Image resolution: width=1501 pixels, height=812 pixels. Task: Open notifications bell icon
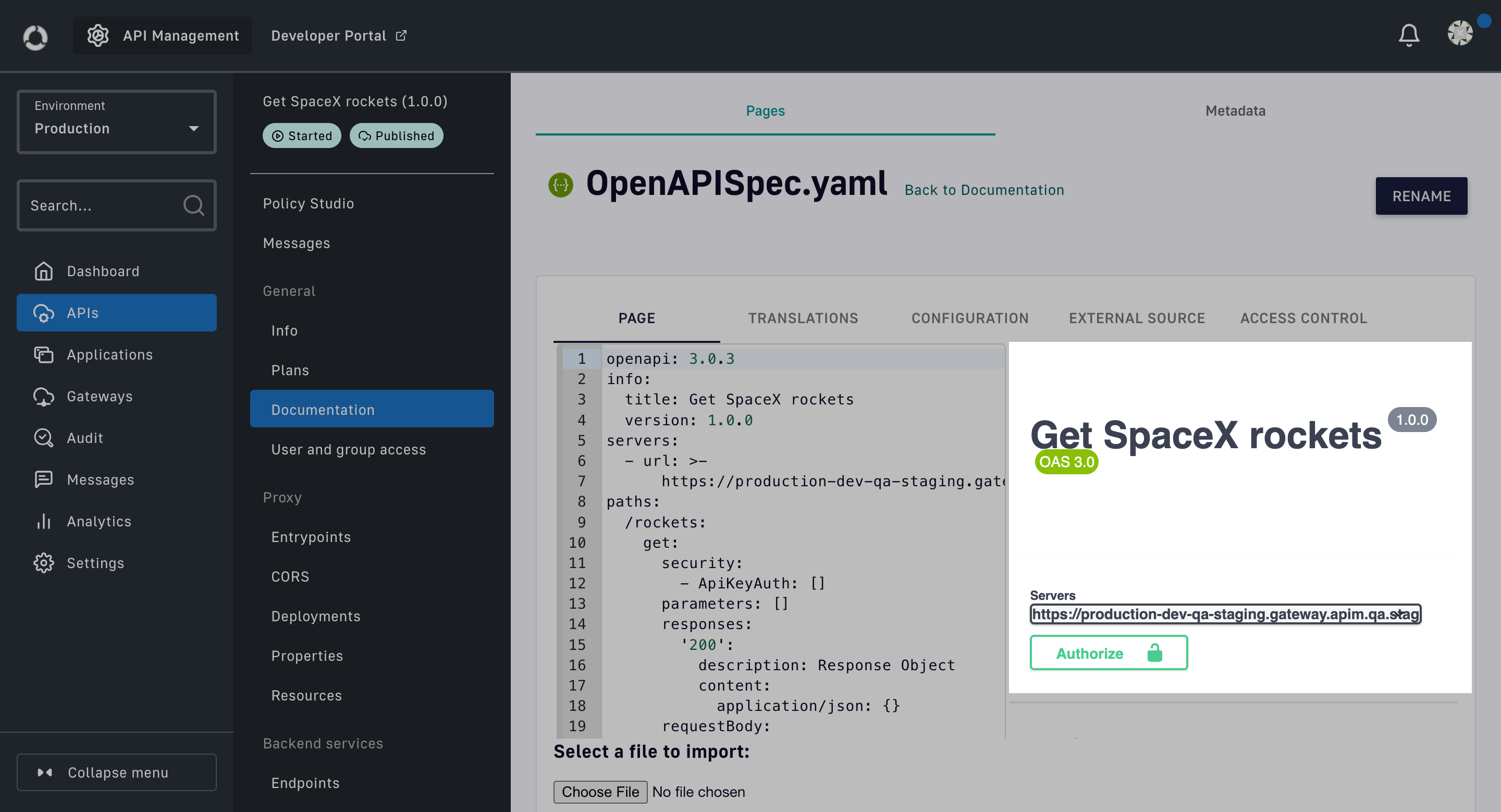click(1409, 35)
